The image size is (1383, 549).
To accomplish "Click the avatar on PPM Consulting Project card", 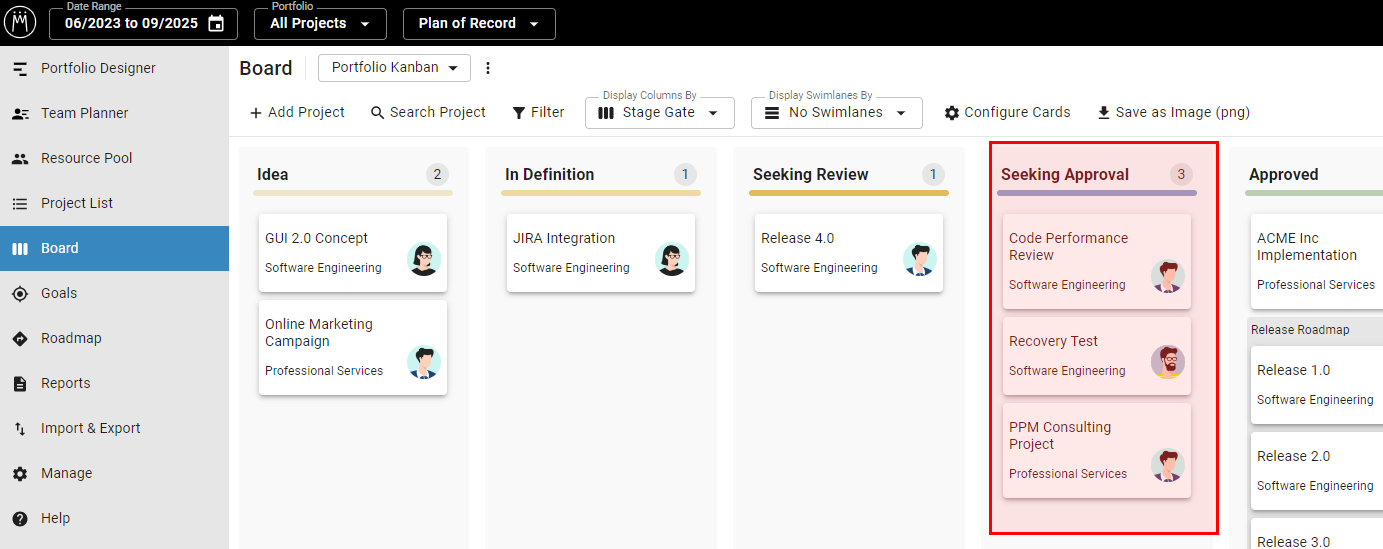I will pos(1168,465).
